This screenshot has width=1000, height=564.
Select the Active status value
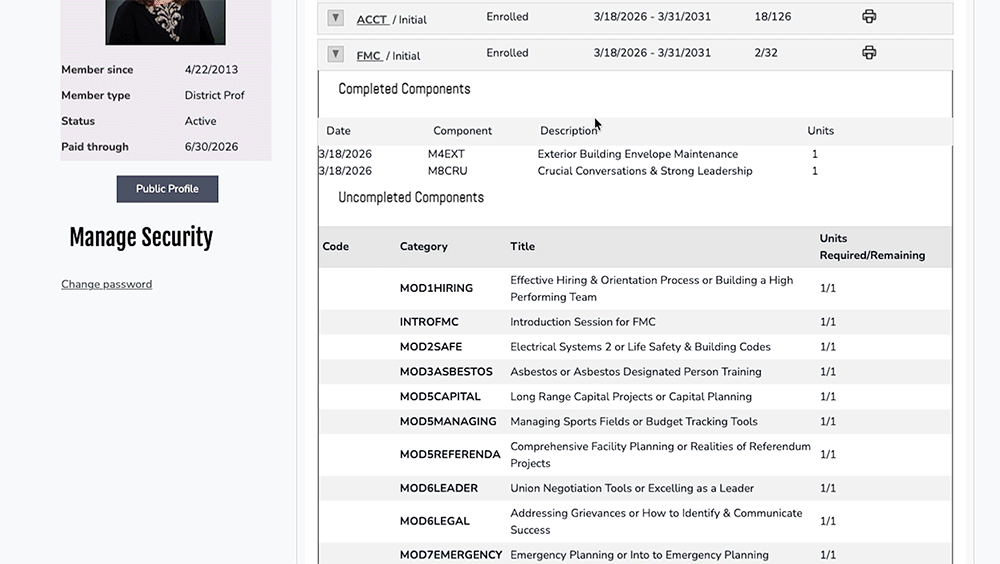point(200,121)
